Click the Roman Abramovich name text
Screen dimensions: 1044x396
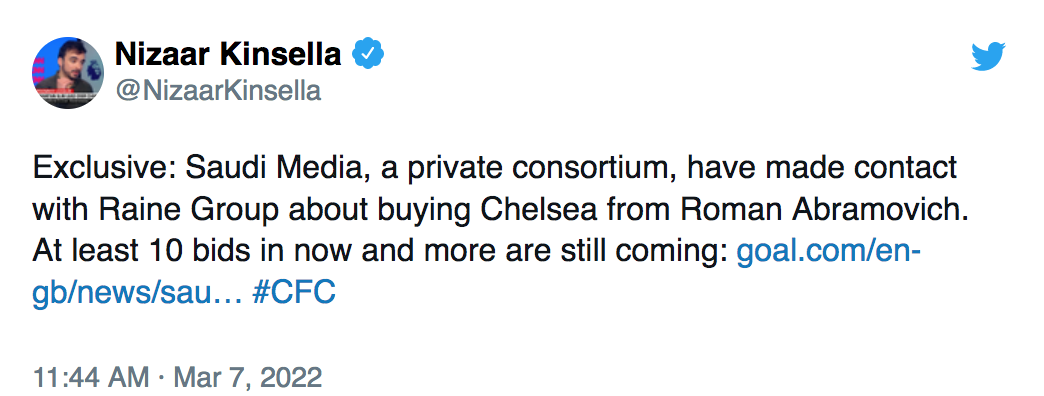point(826,210)
